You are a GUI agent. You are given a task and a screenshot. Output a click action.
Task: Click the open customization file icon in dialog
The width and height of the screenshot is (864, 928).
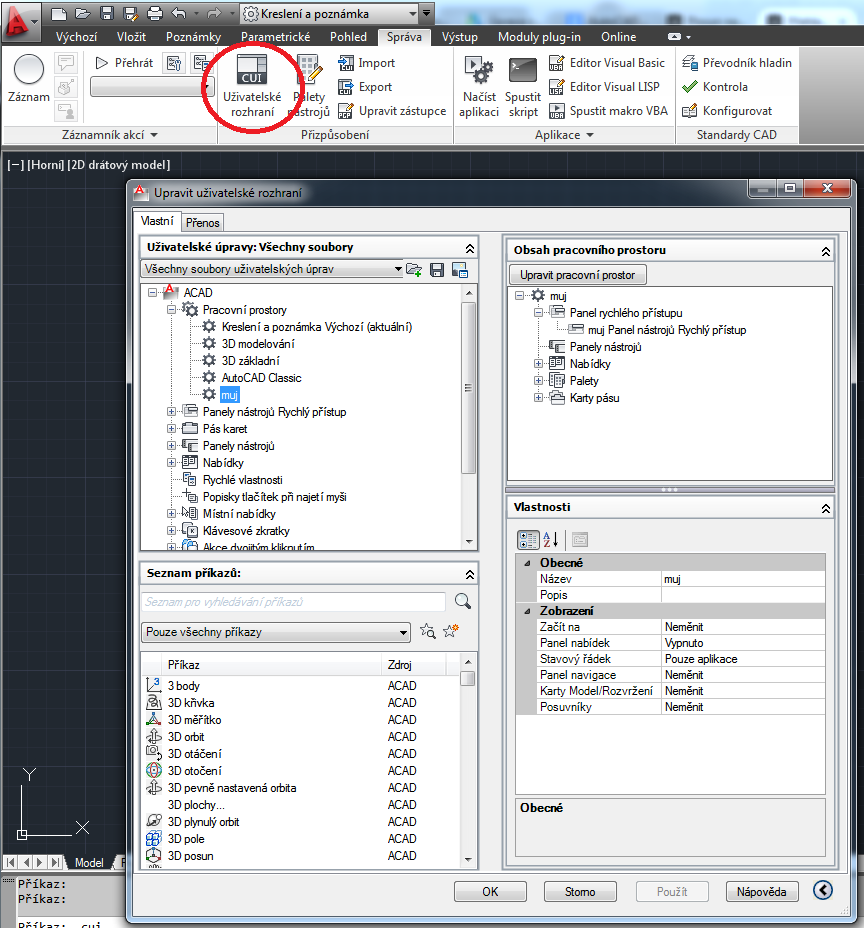click(x=414, y=270)
